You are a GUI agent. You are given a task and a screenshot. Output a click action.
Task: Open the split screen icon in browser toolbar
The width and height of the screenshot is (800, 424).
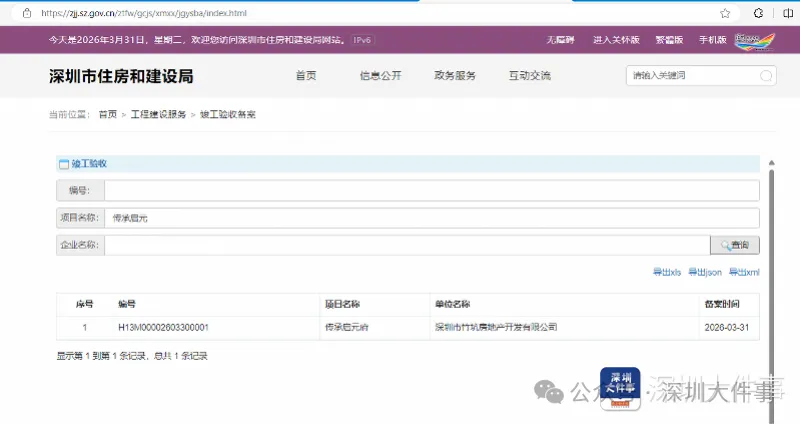[788, 13]
